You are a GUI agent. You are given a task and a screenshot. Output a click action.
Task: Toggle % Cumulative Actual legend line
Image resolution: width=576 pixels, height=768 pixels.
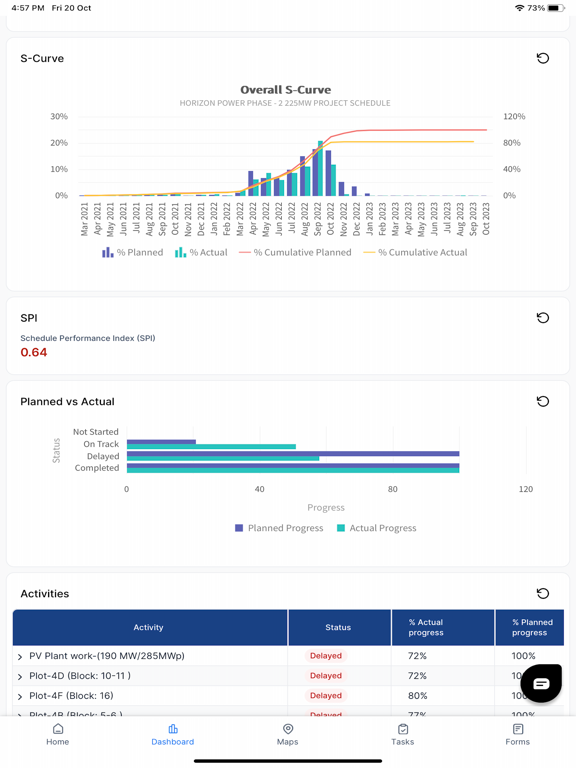click(415, 252)
